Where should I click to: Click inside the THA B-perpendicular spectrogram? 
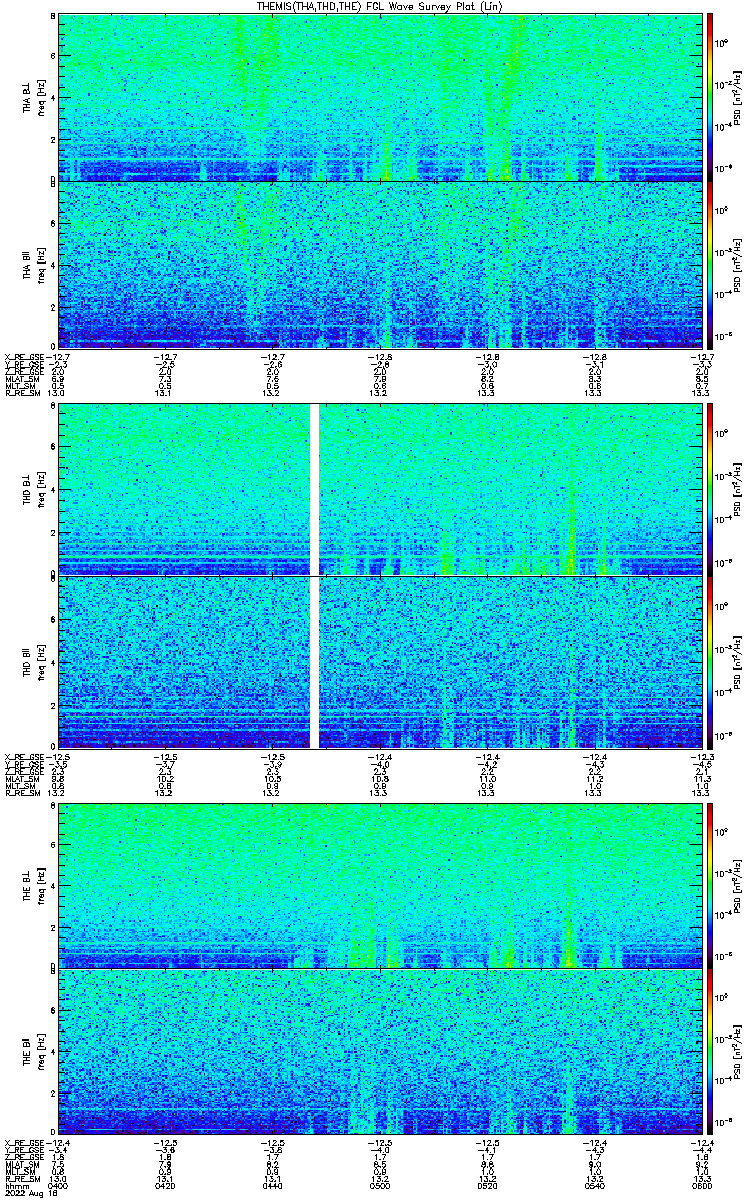coord(380,96)
